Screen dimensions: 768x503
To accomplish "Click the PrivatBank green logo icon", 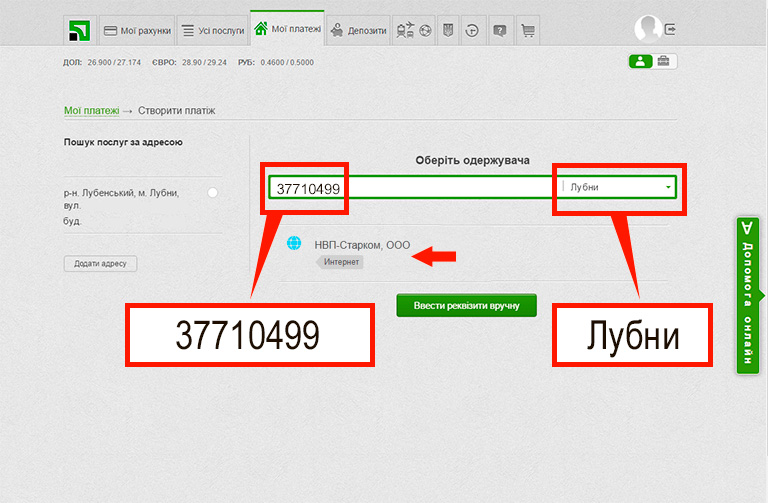I will point(79,31).
